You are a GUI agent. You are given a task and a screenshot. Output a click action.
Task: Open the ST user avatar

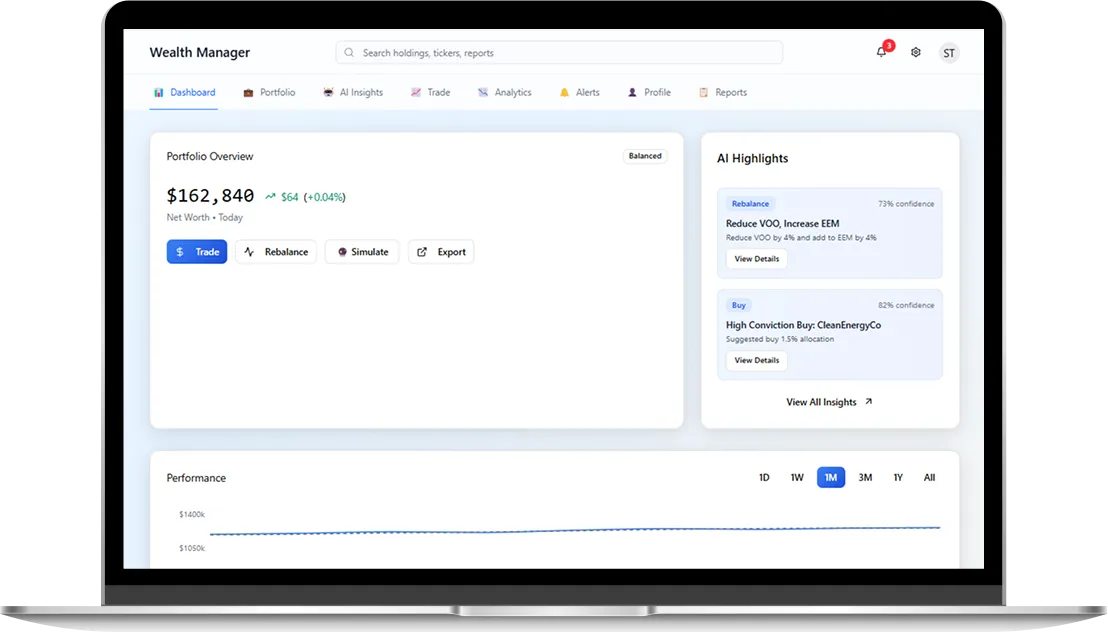949,53
